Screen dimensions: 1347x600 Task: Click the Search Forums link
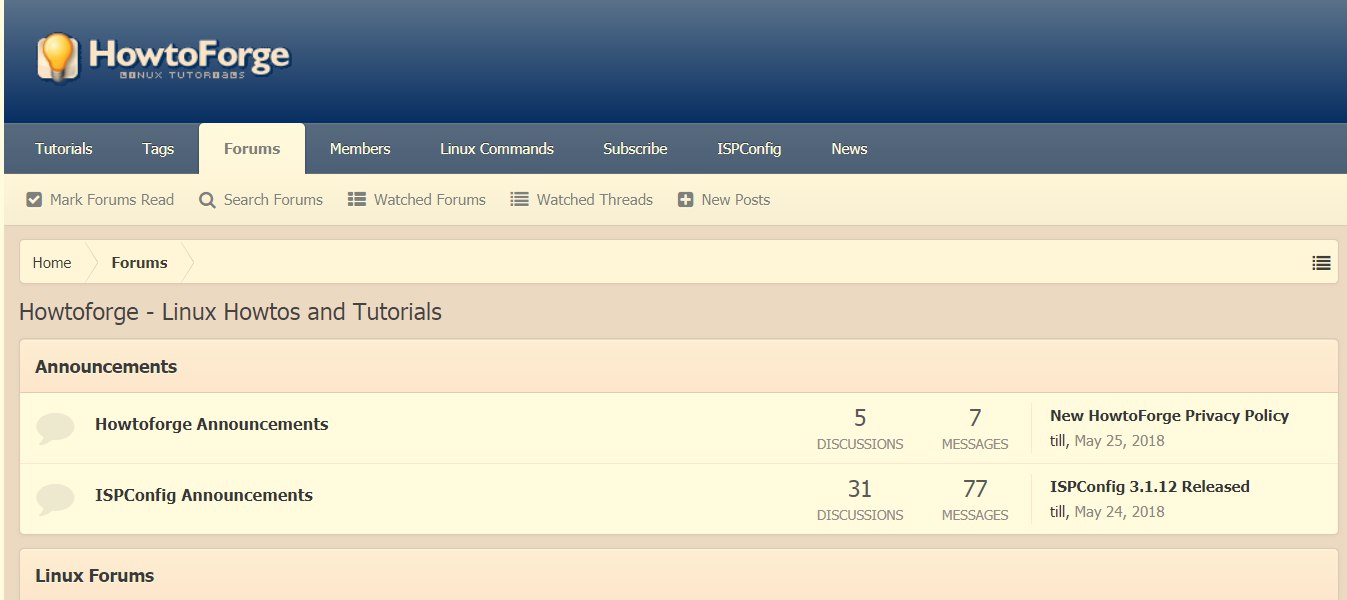click(x=273, y=200)
